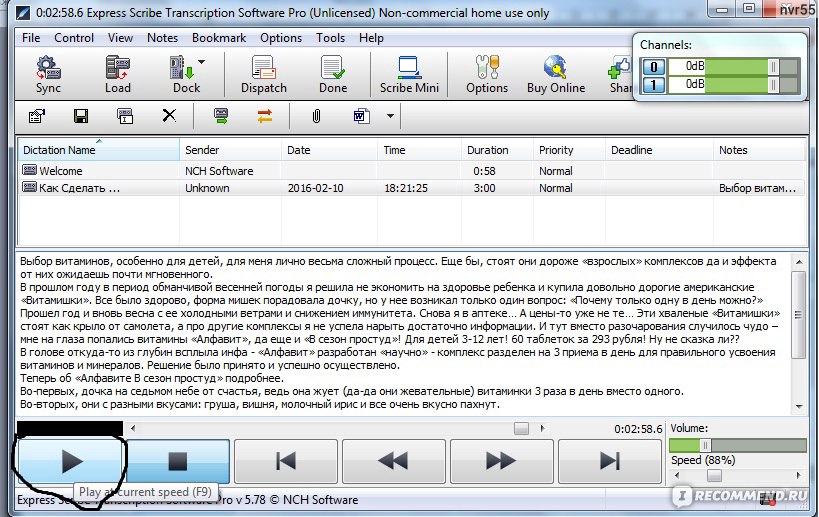Open the Bookmark menu
Screen dimensions: 819x517
point(219,38)
